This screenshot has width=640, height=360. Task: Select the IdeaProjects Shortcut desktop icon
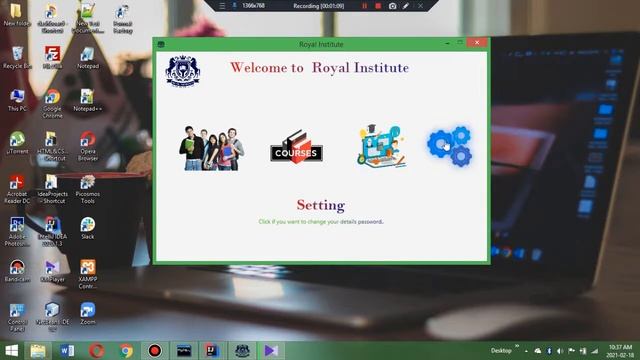52,189
